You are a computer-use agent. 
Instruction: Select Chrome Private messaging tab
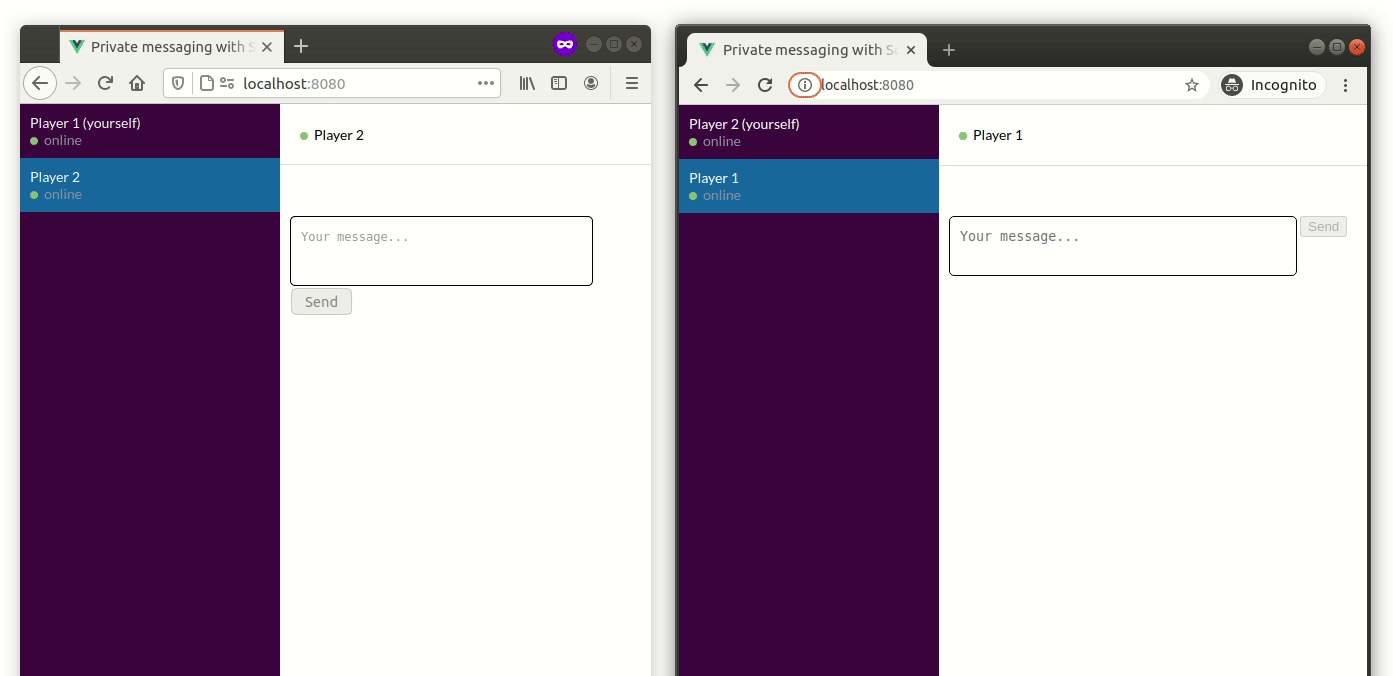click(x=800, y=50)
